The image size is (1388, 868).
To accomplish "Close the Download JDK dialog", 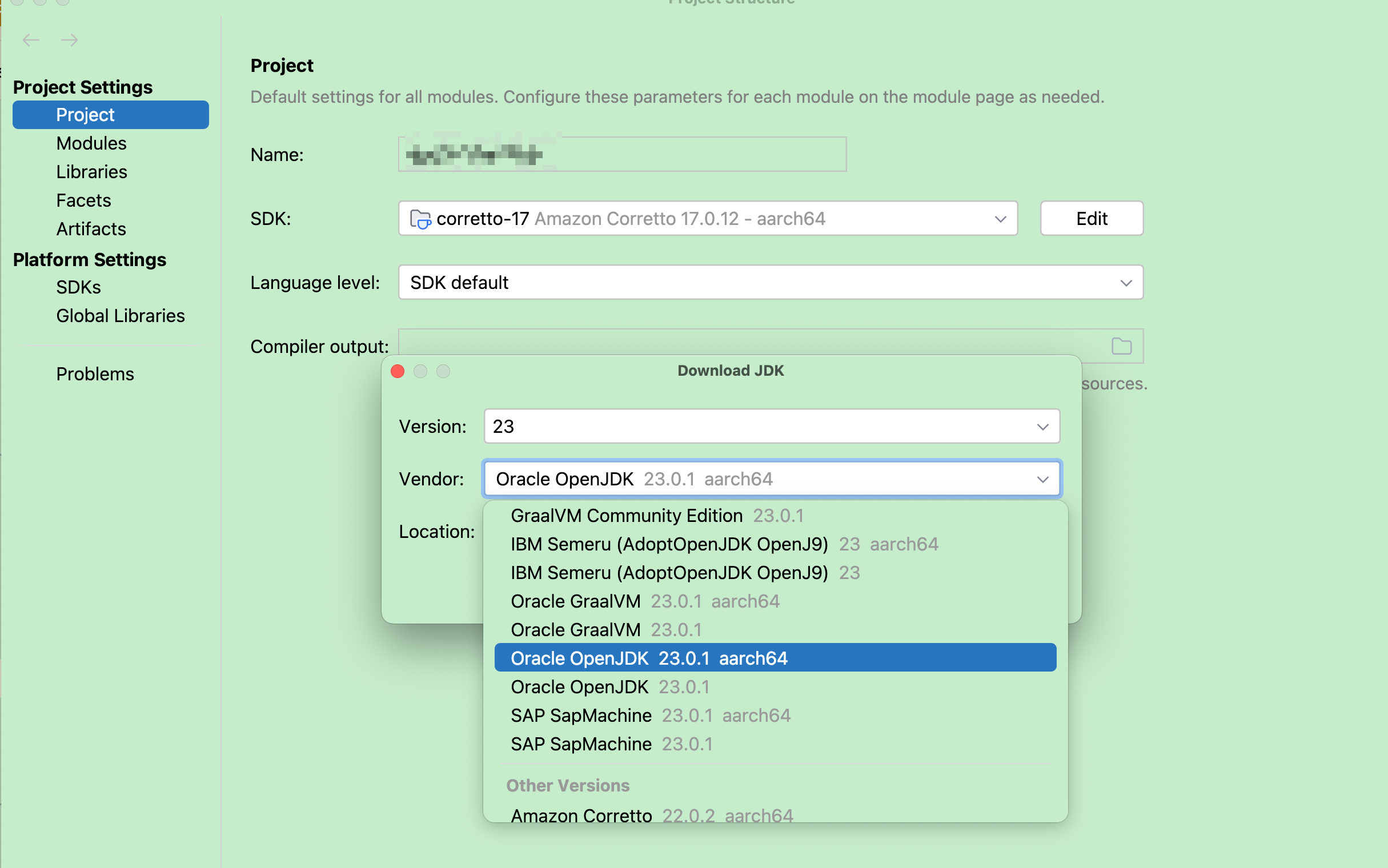I will [x=397, y=371].
